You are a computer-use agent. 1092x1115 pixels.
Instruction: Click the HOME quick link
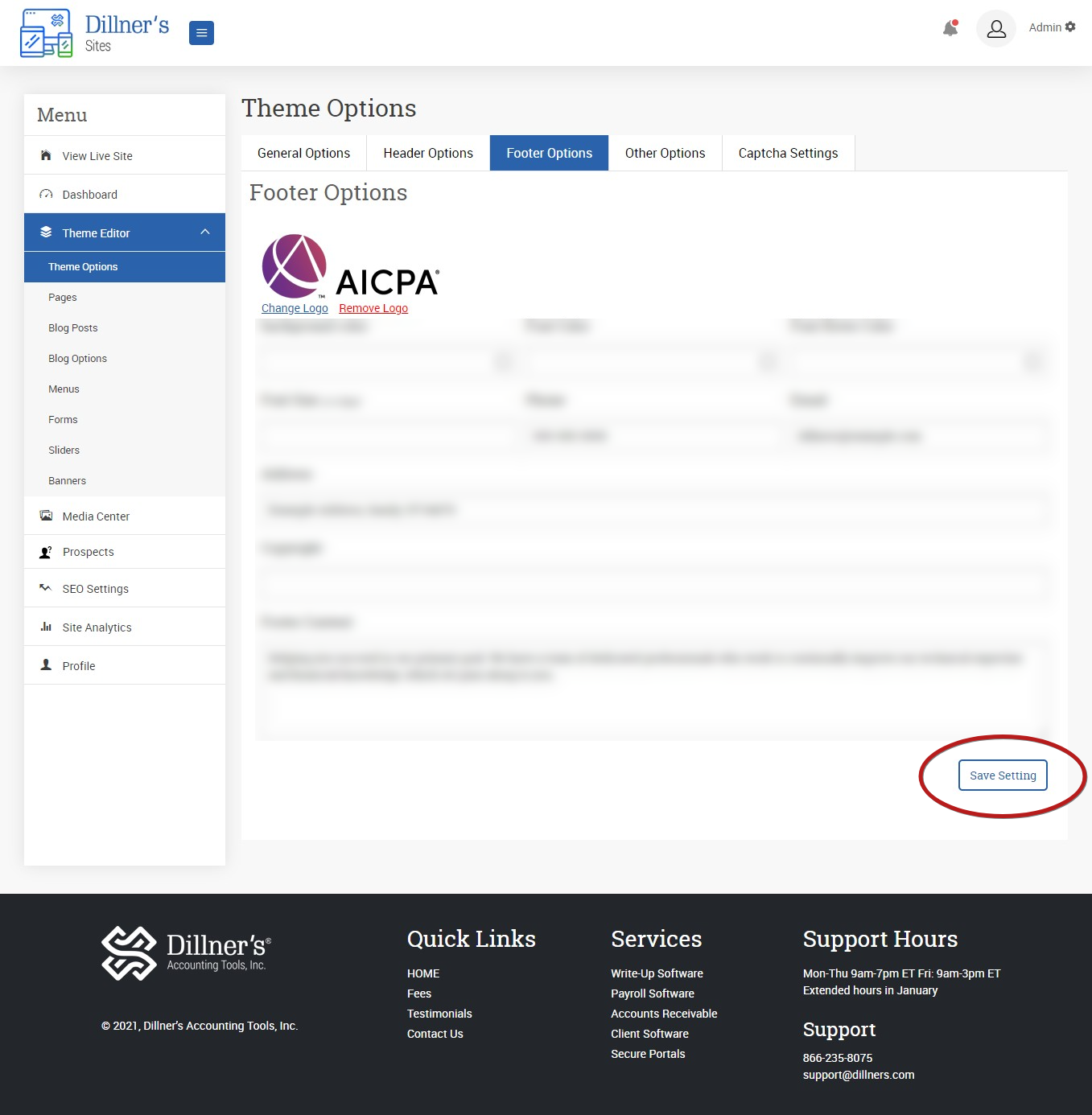(423, 973)
